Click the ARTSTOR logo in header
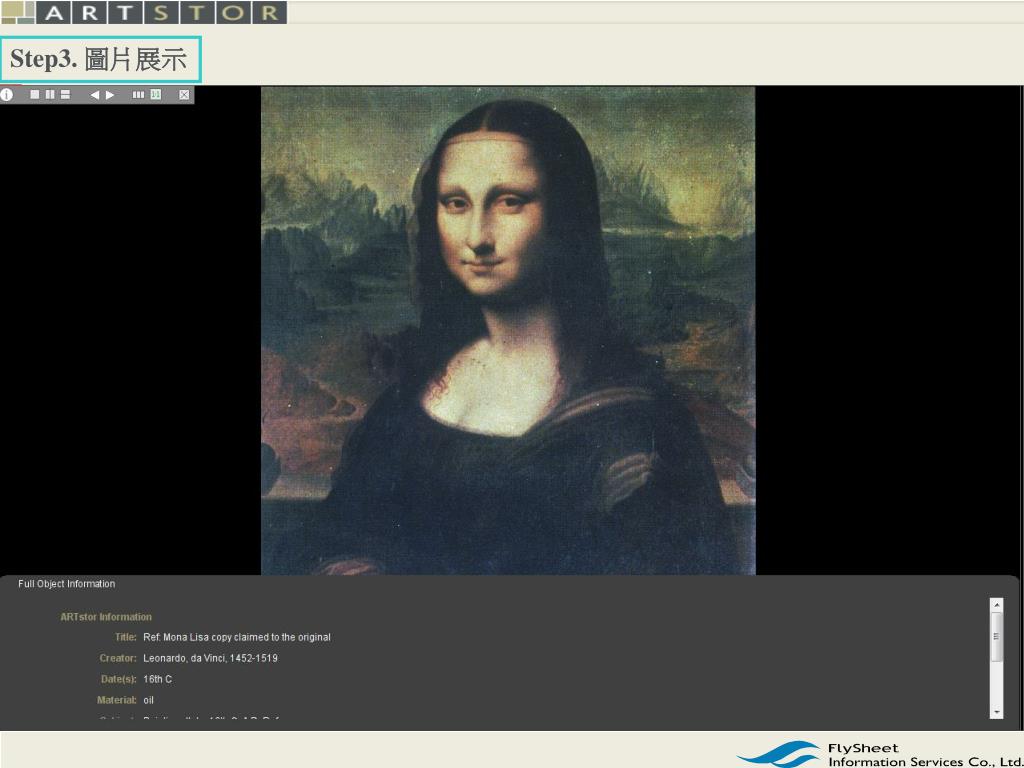Image resolution: width=1024 pixels, height=768 pixels. click(x=144, y=12)
